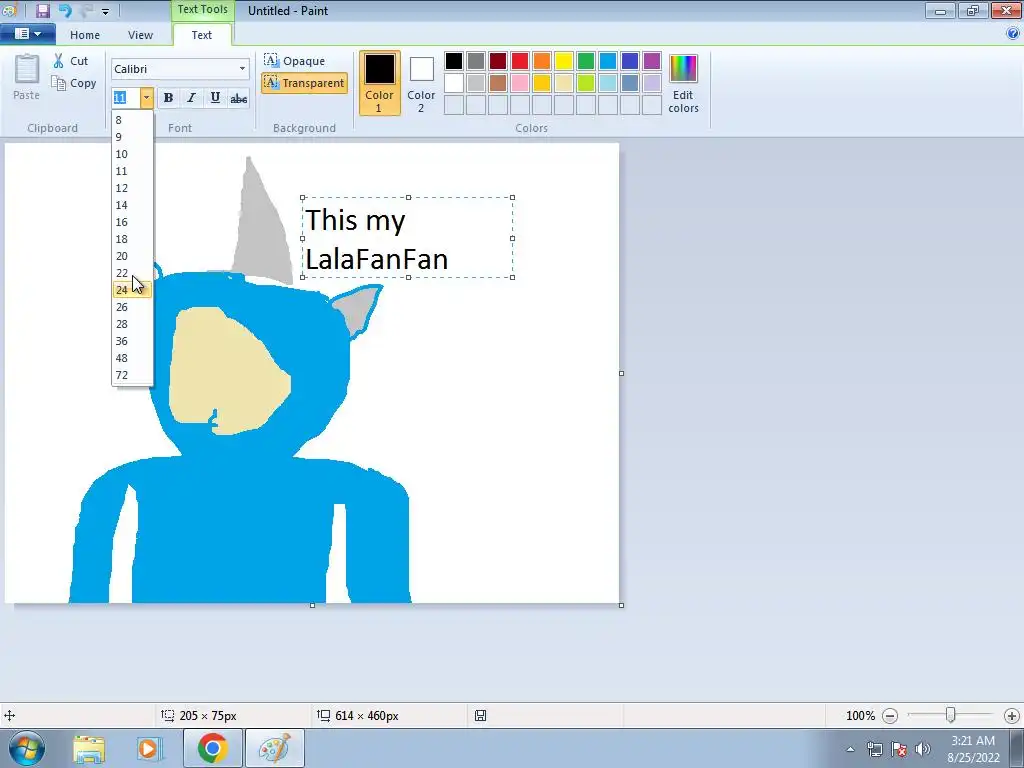Choose font size 36 from list
The height and width of the screenshot is (768, 1024).
click(x=133, y=341)
